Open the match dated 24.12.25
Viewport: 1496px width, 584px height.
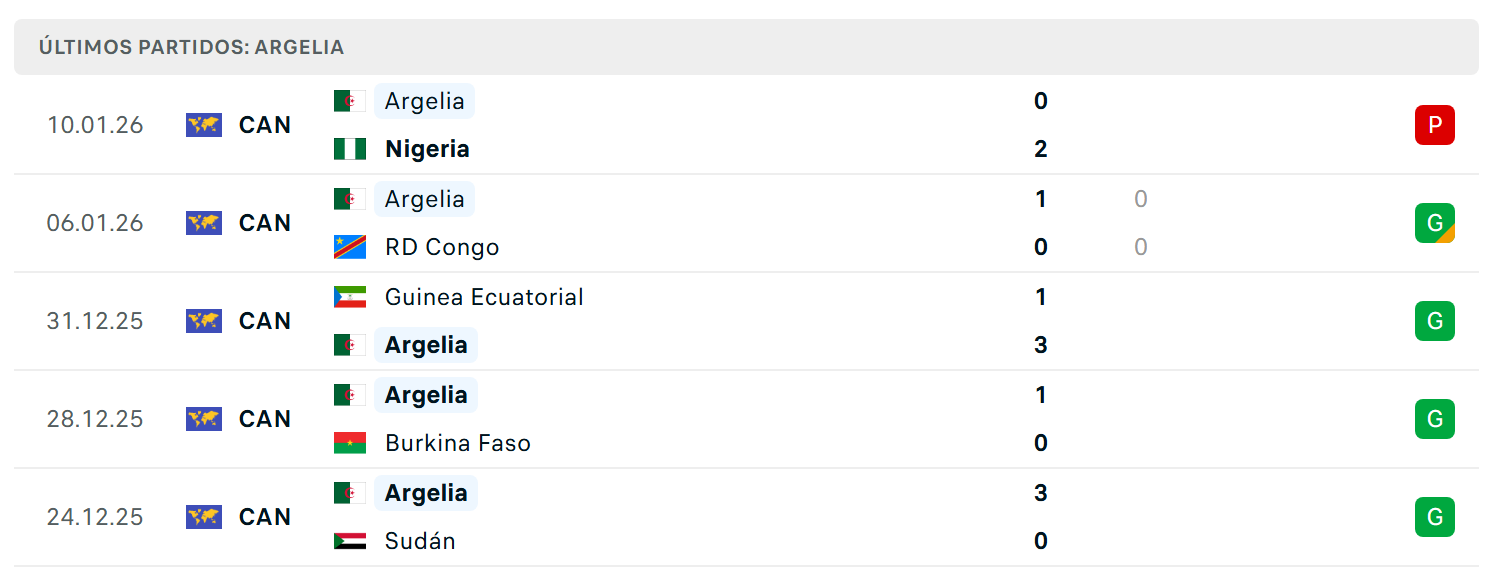(747, 517)
